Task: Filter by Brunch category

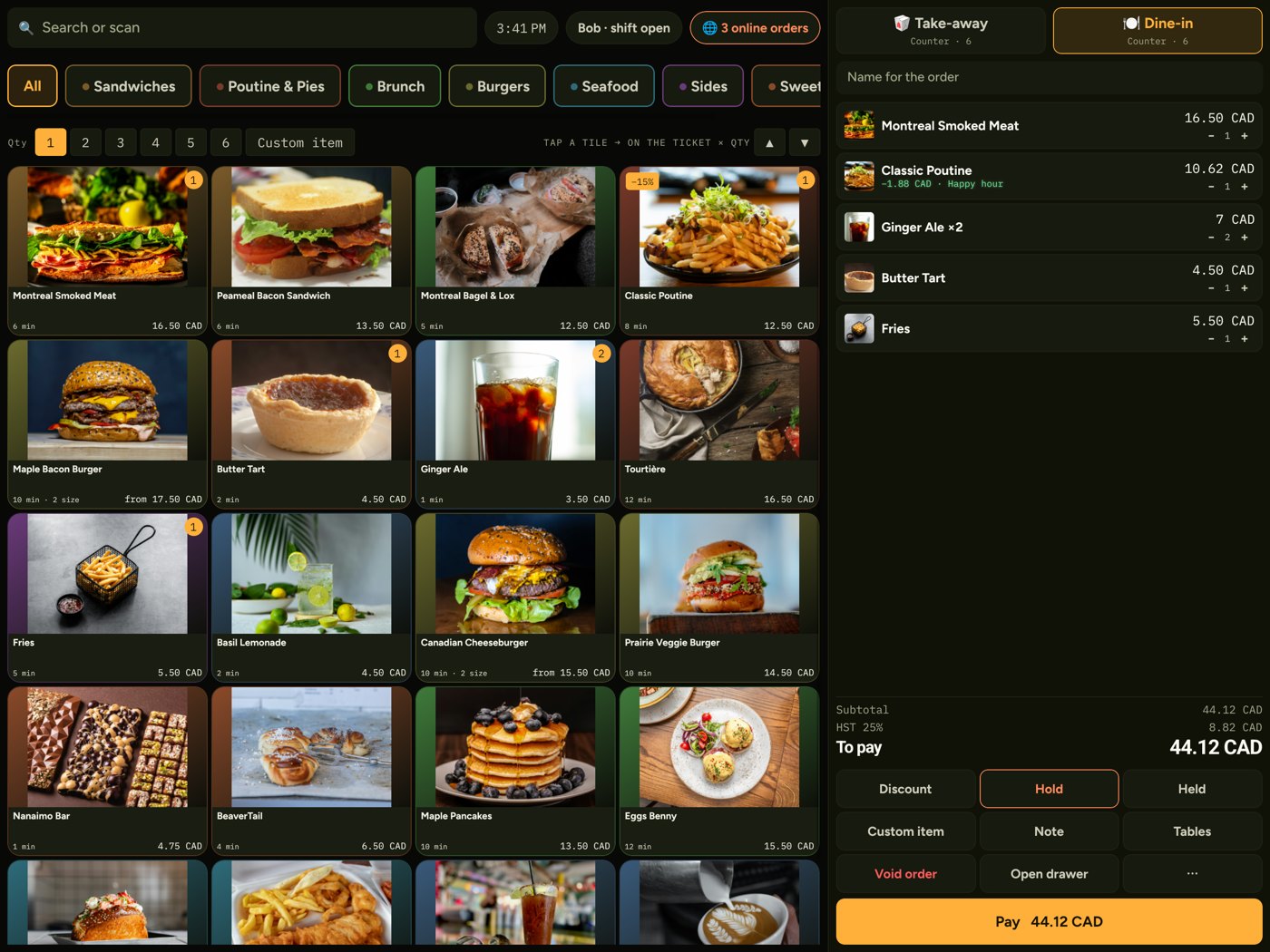Action: (395, 86)
